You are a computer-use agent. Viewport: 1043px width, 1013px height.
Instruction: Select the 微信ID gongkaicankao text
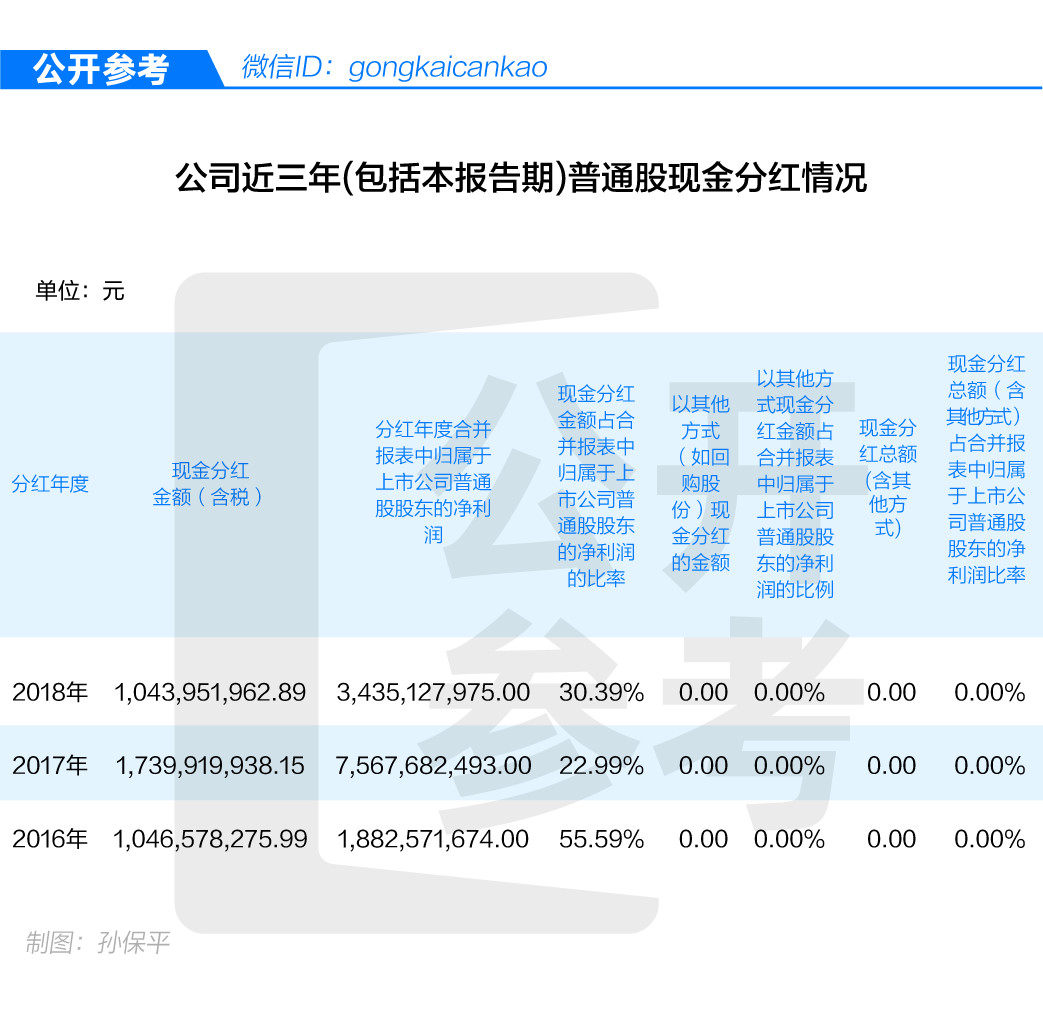(394, 67)
